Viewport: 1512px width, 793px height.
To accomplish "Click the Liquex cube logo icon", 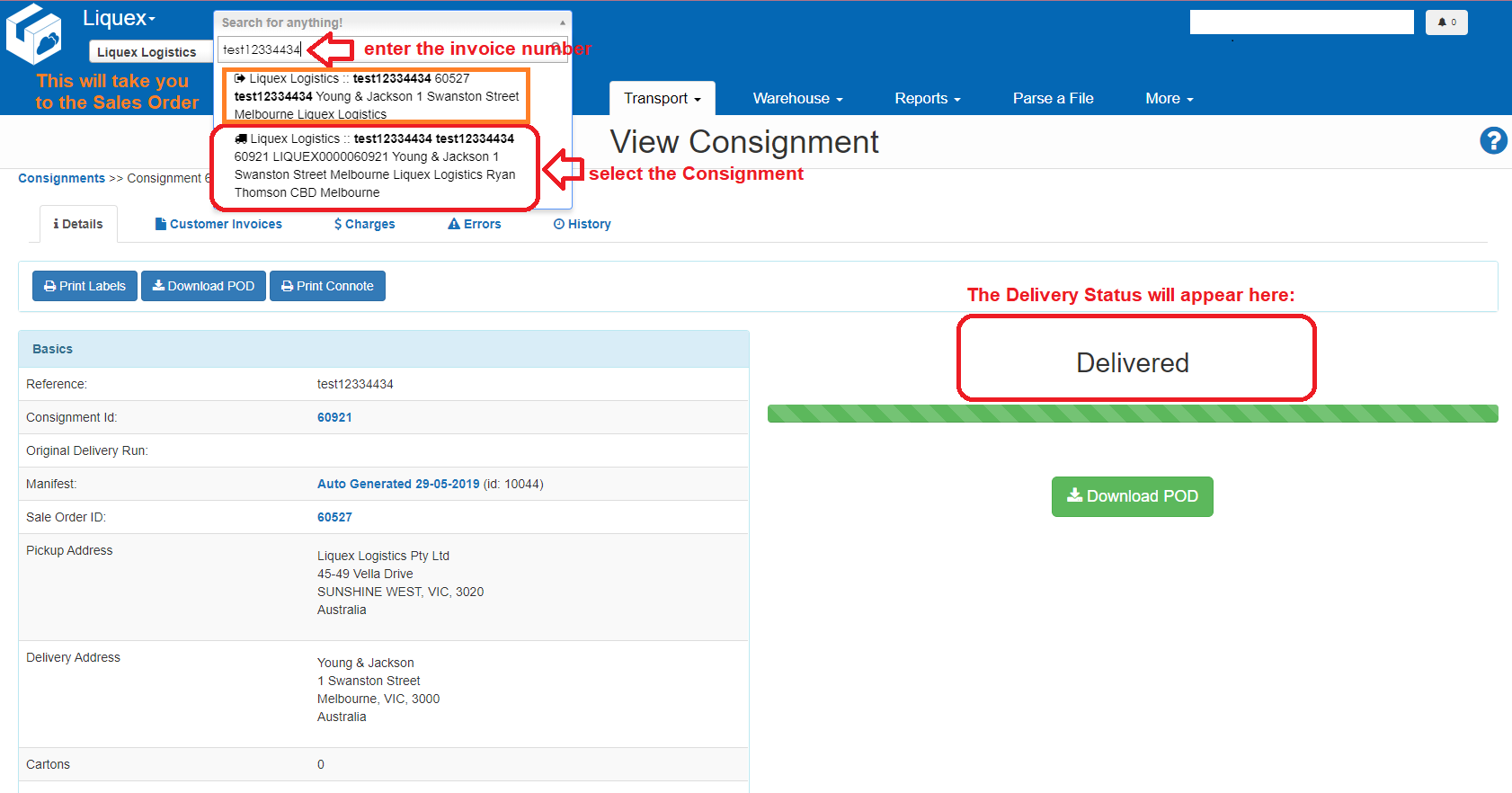I will coord(34,34).
